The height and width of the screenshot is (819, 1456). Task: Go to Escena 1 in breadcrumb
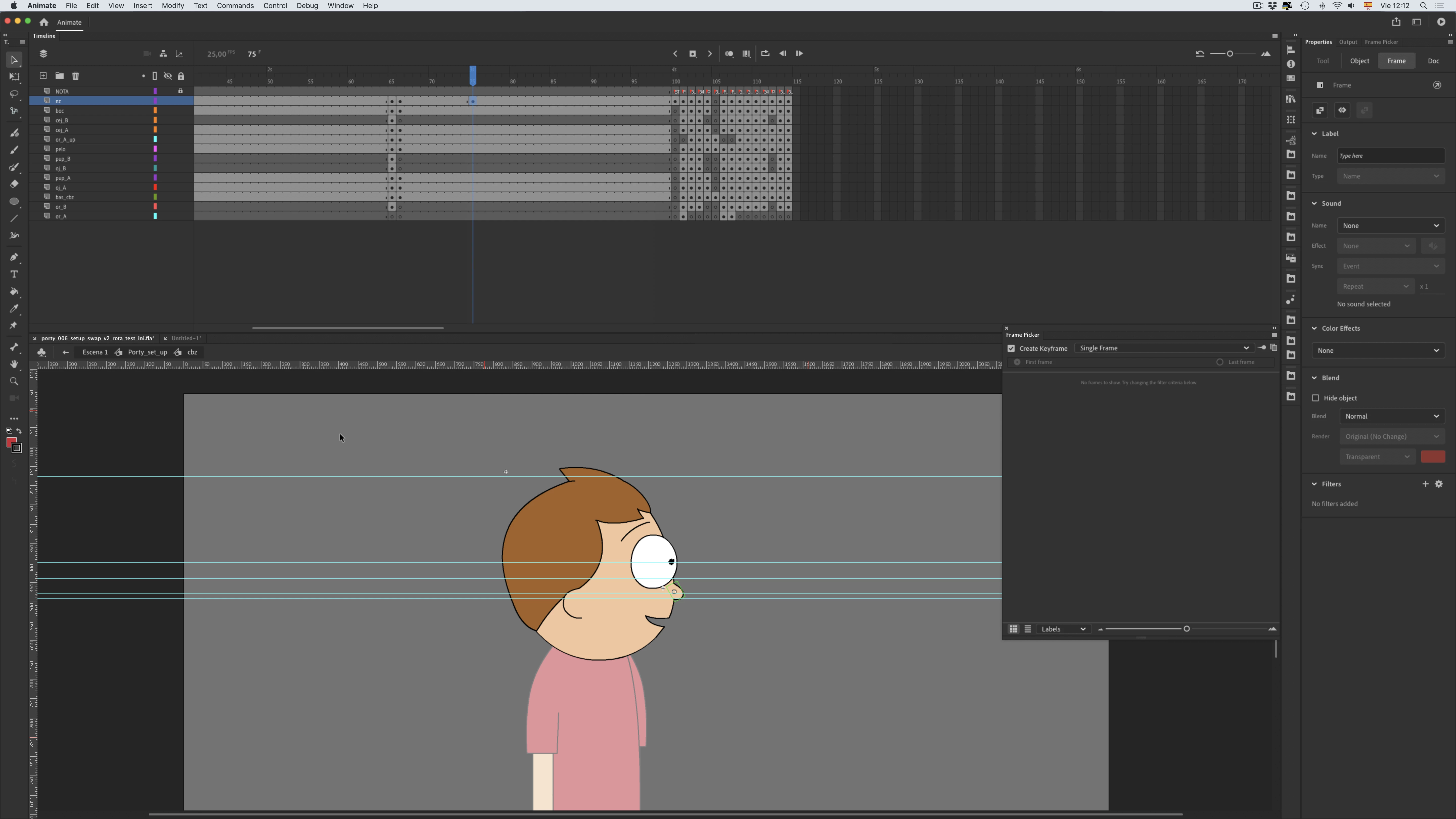coord(95,352)
